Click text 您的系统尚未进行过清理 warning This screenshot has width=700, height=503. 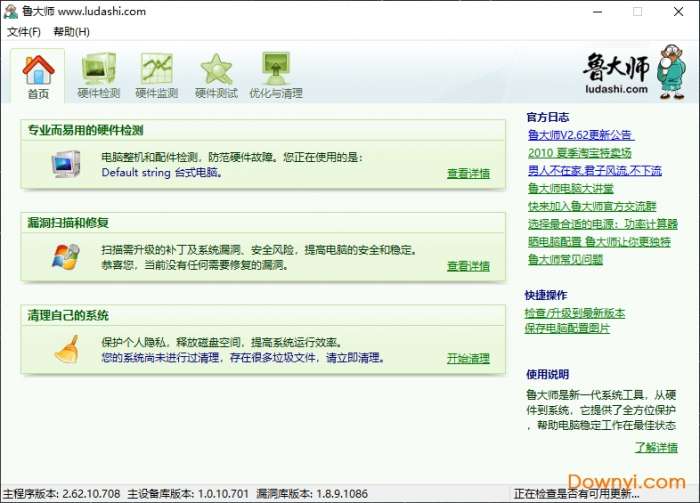pyautogui.click(x=243, y=358)
